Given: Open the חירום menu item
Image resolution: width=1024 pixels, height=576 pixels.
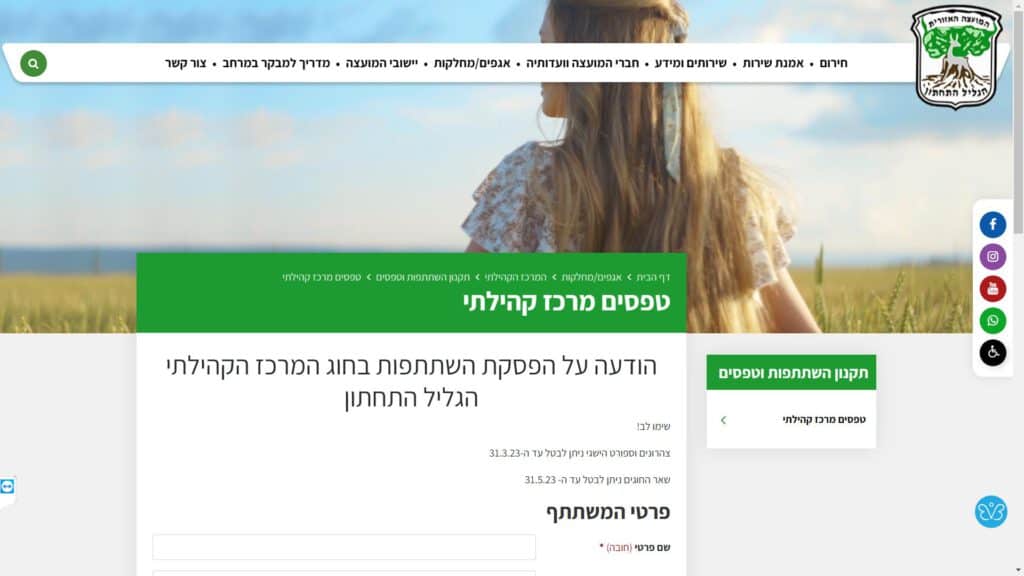Looking at the screenshot, I should (x=833, y=63).
